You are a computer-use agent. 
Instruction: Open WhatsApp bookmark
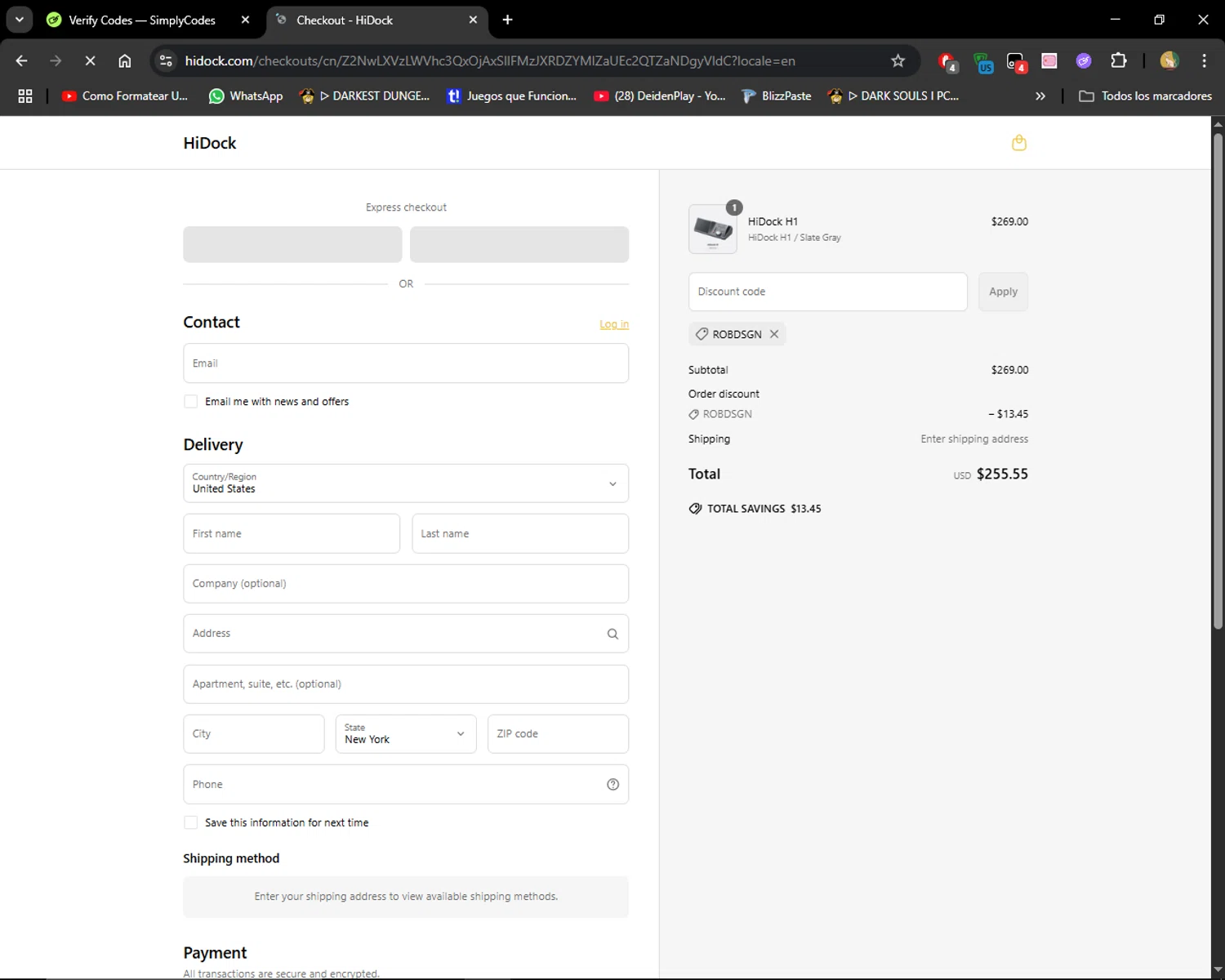coord(246,96)
